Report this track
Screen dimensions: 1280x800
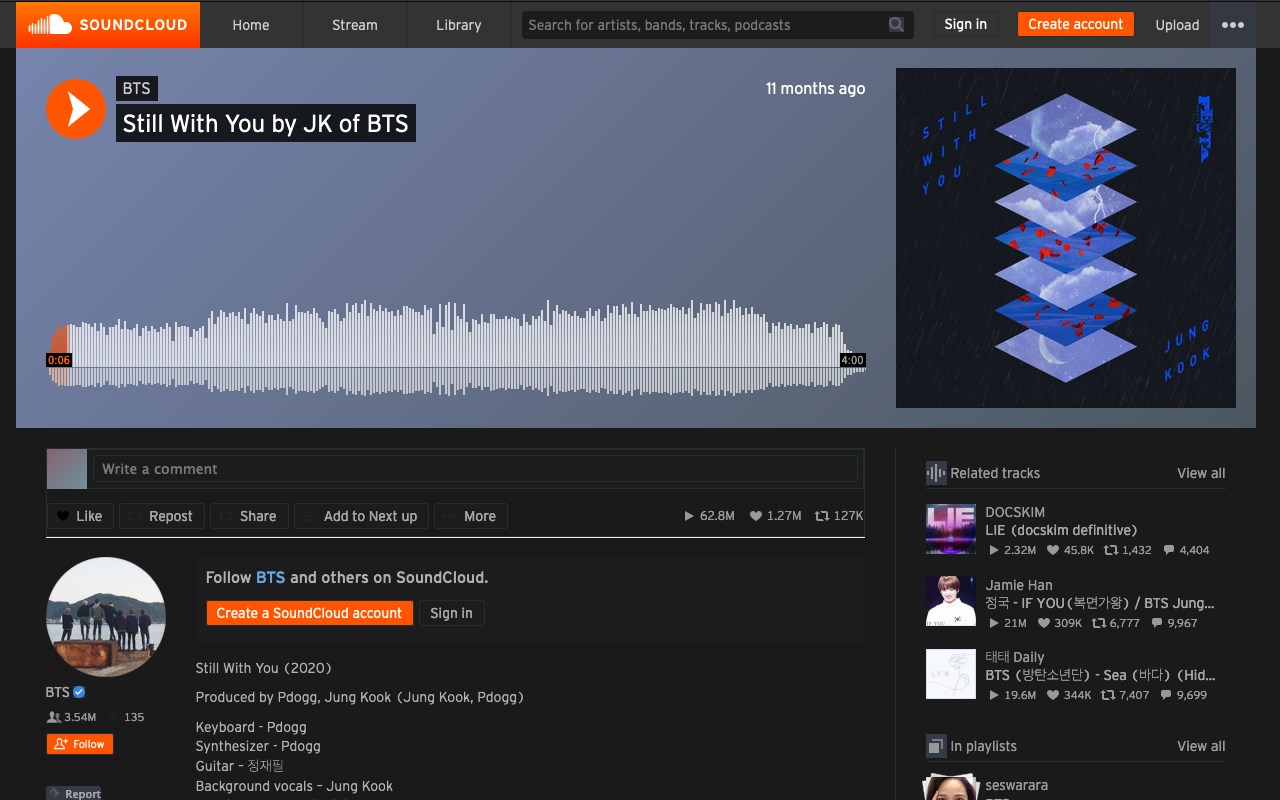tap(74, 794)
